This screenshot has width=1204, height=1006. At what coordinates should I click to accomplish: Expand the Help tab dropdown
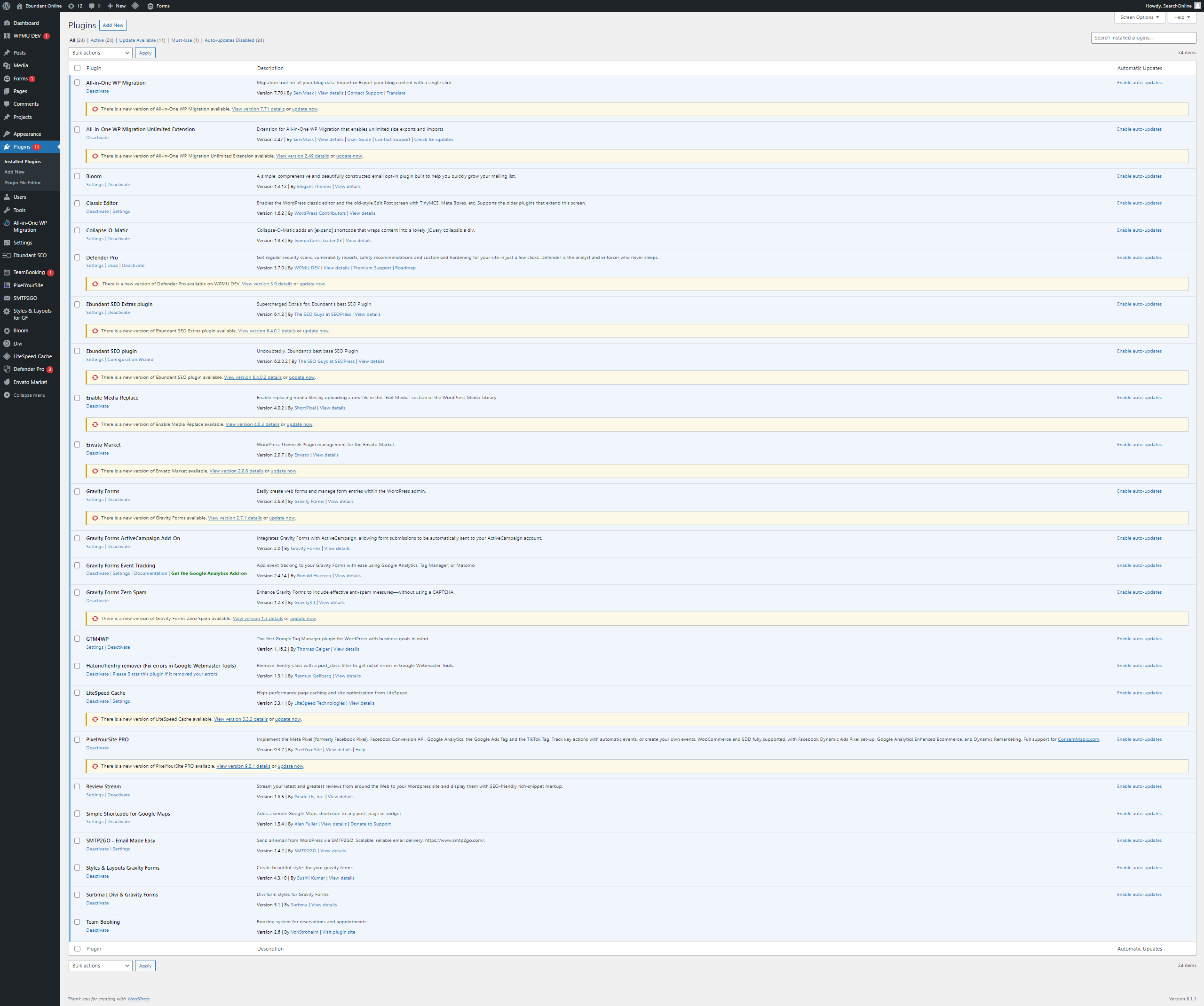click(1181, 17)
